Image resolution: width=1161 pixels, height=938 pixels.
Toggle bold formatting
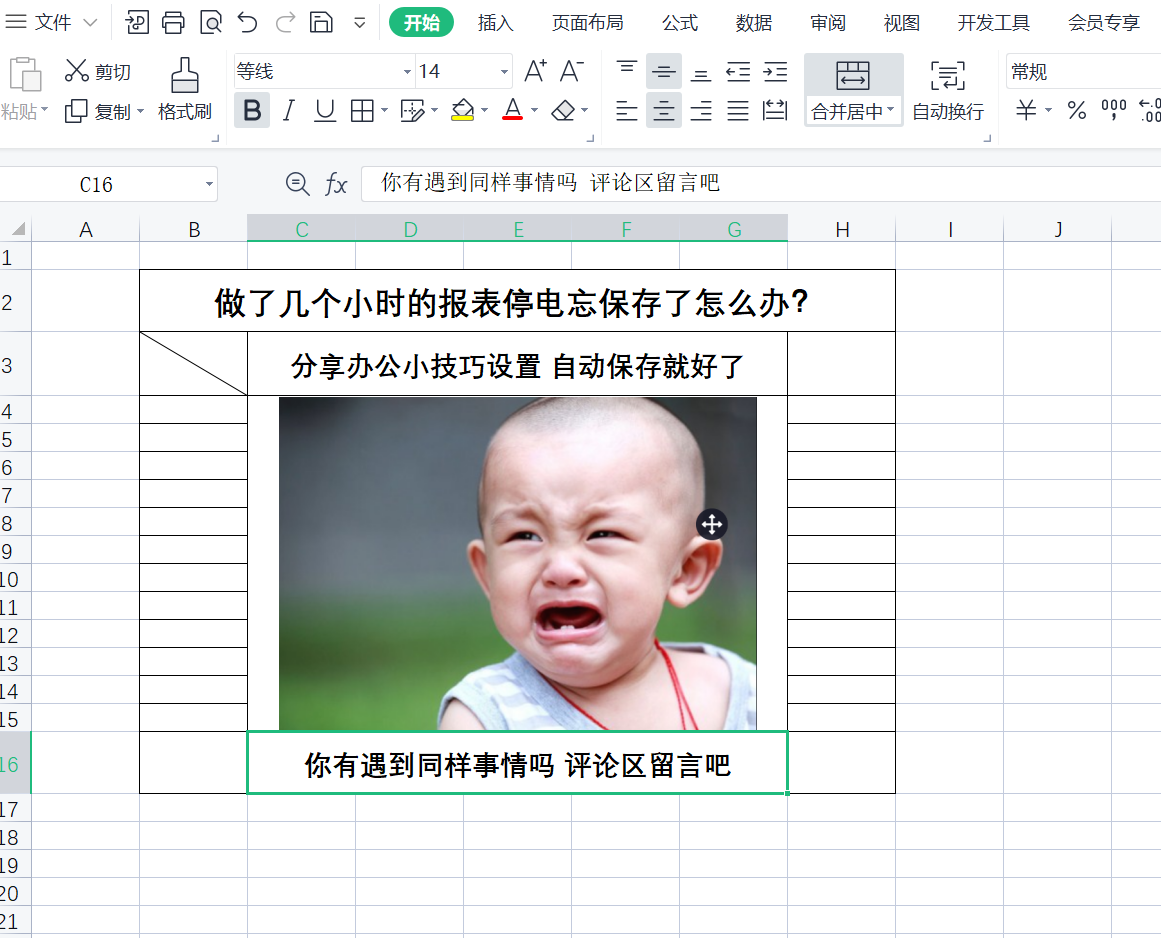pos(252,110)
